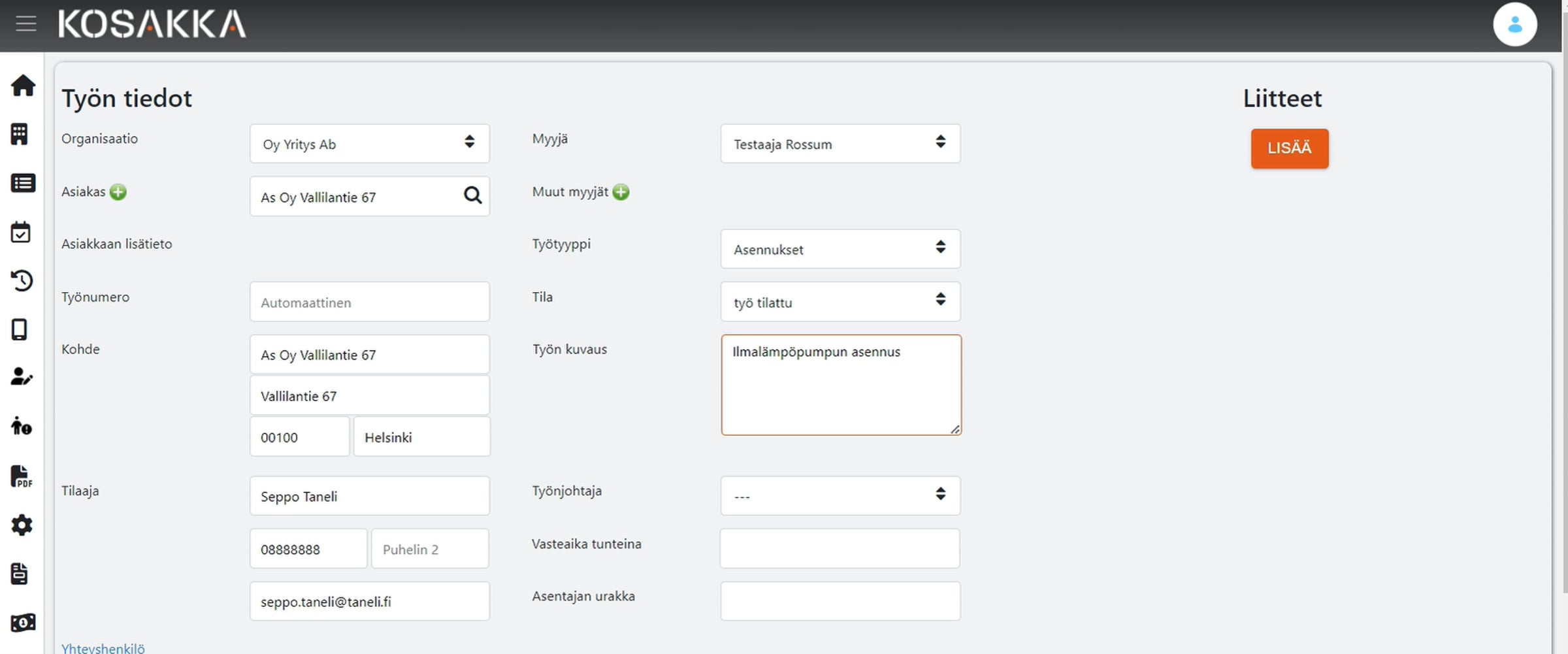Open the Työtyyppi dropdown

coord(840,249)
